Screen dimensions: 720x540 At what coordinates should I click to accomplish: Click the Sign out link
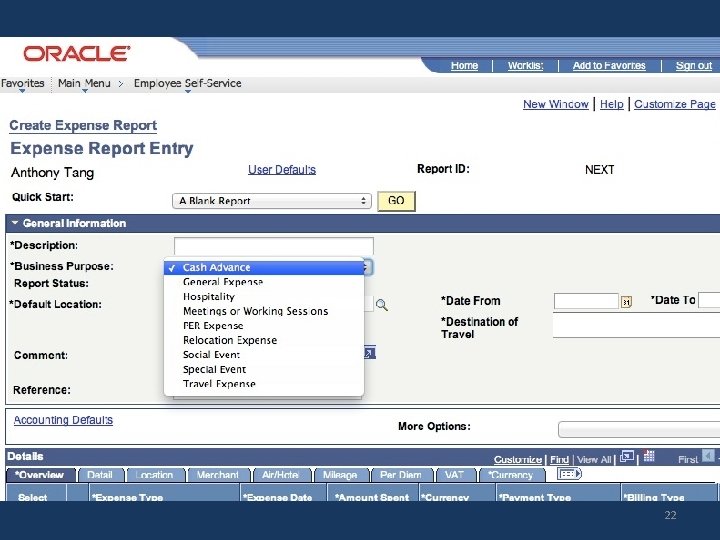click(693, 66)
